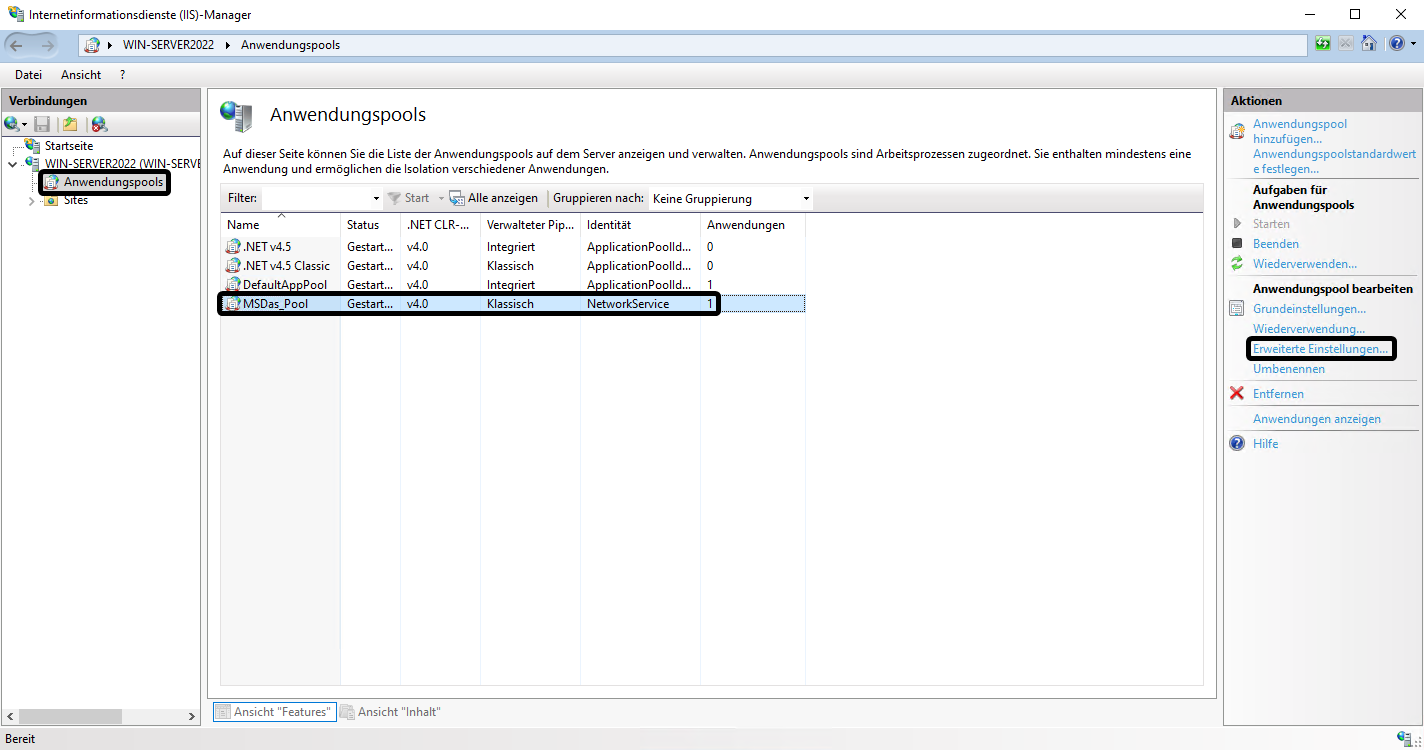Open Grundeinstellungen... link
This screenshot has width=1424, height=750.
click(1309, 309)
